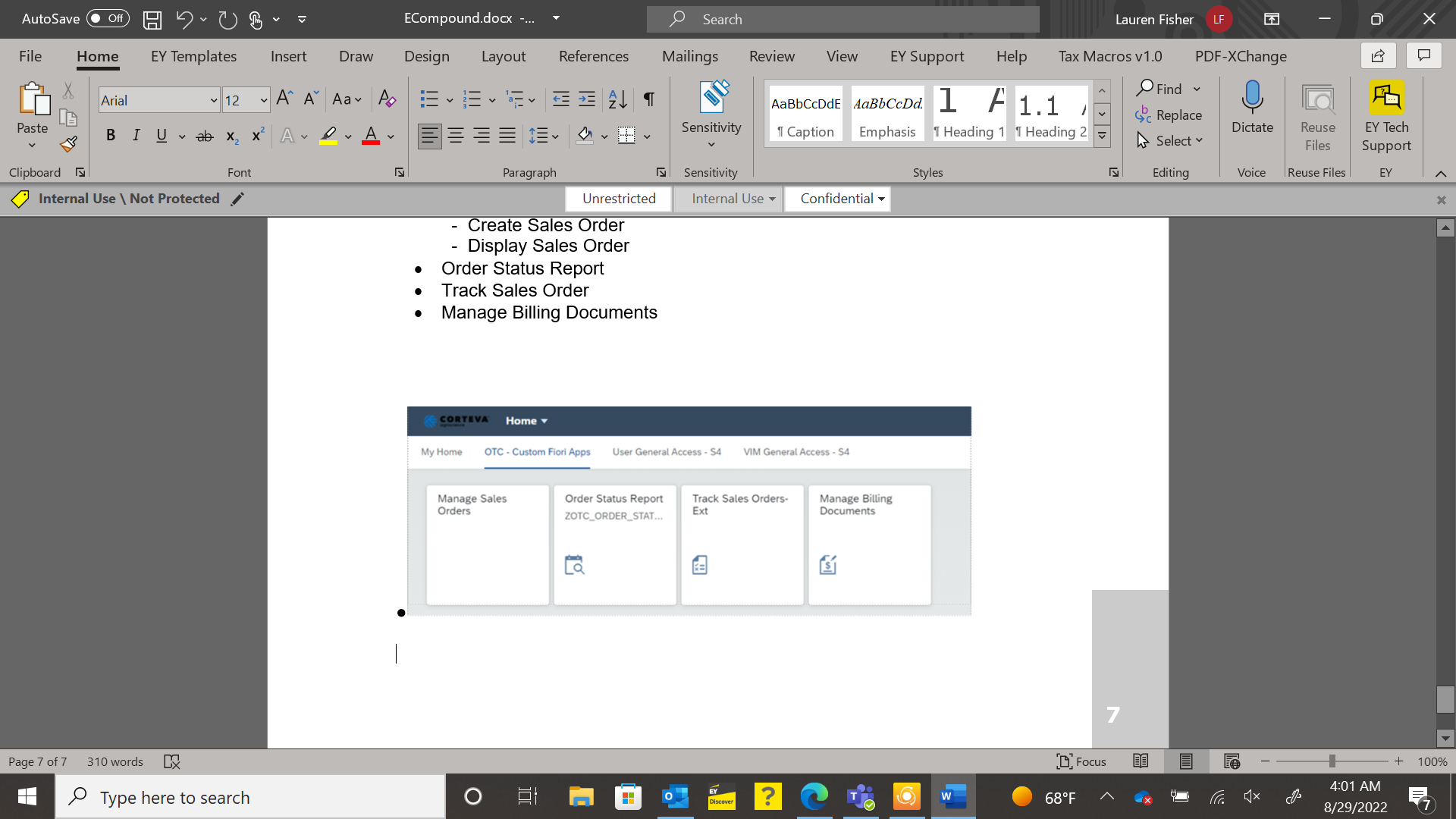Image resolution: width=1456 pixels, height=819 pixels.
Task: Expand the Confidential sensitivity dropdown
Action: [881, 199]
